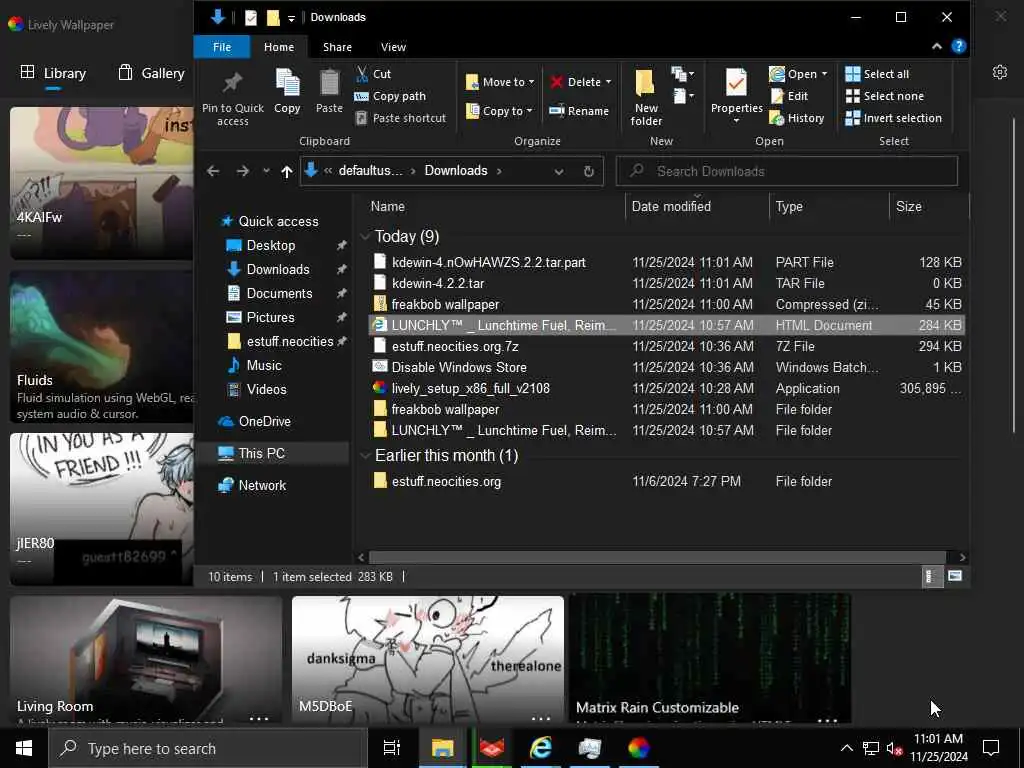Refresh the Downloads folder view
The image size is (1024, 768).
coord(588,171)
